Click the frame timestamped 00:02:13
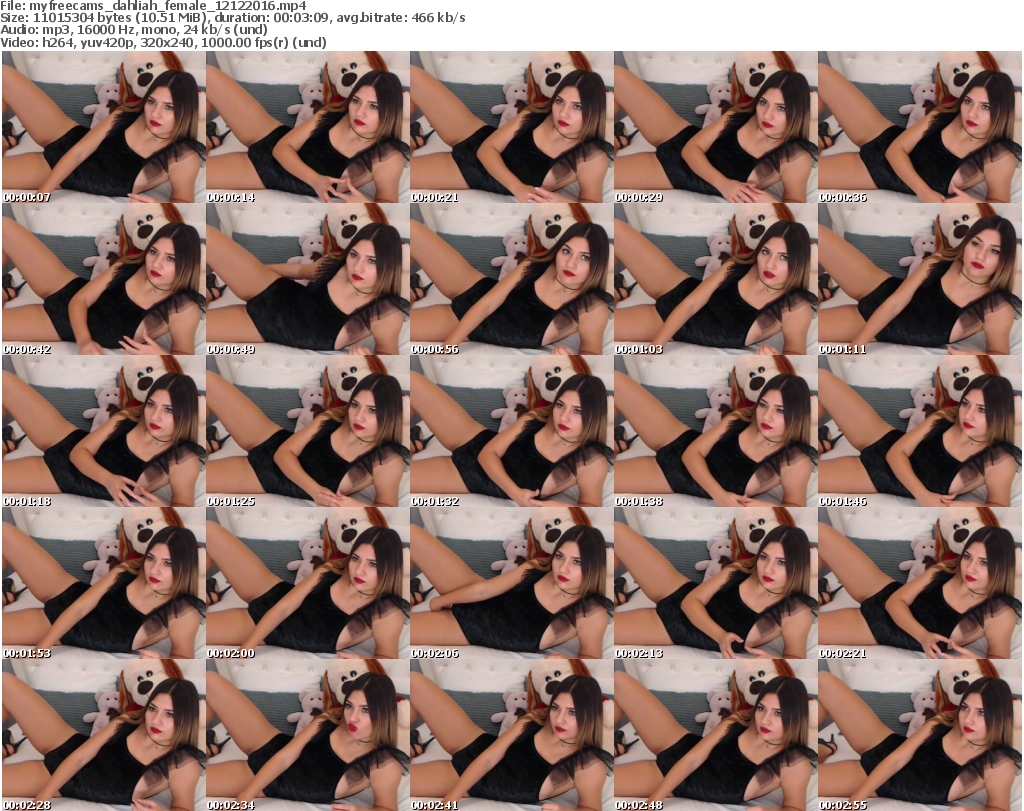This screenshot has width=1024, height=811. click(x=715, y=583)
